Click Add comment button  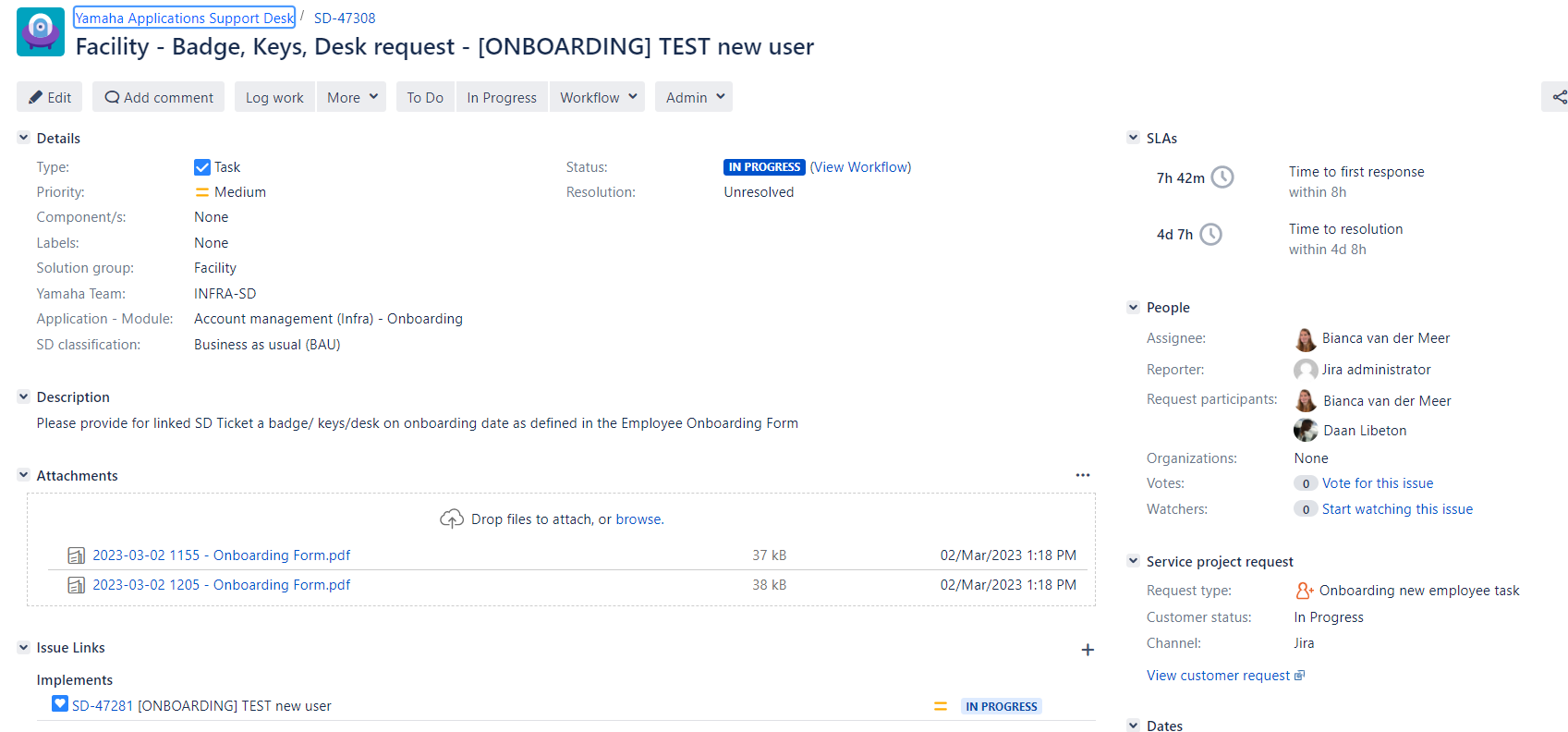coord(158,97)
